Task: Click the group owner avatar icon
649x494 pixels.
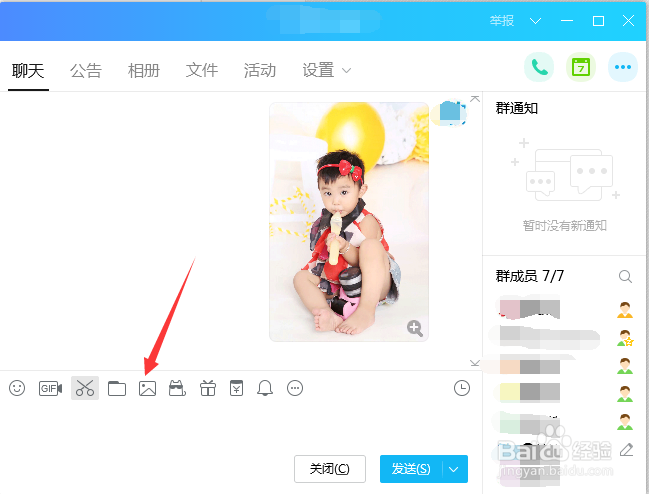Action: (625, 310)
